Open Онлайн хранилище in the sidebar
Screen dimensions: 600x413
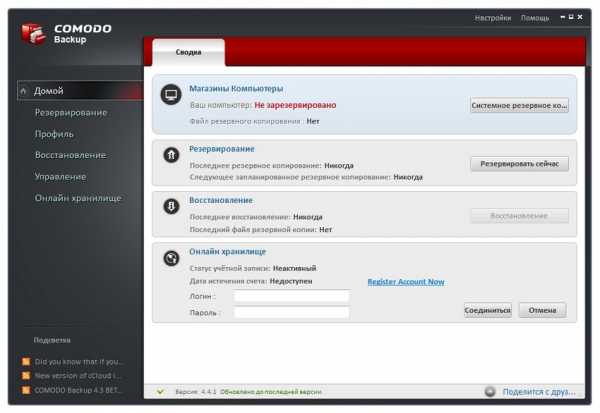pos(78,198)
